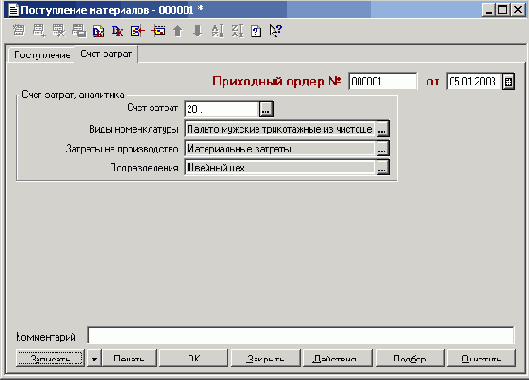529x380 pixels.
Task: Click the document Дт/Кт postings icon with yellow page
Action: (x=98, y=31)
